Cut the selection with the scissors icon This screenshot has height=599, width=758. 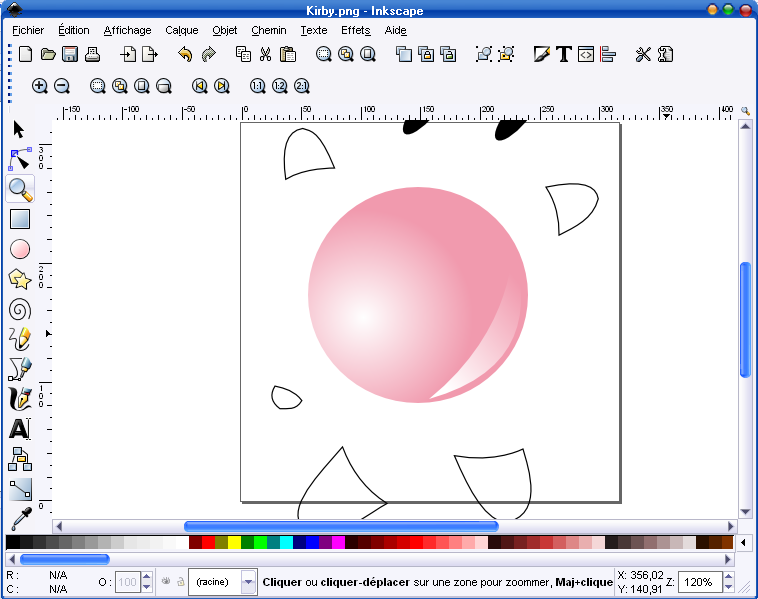265,54
